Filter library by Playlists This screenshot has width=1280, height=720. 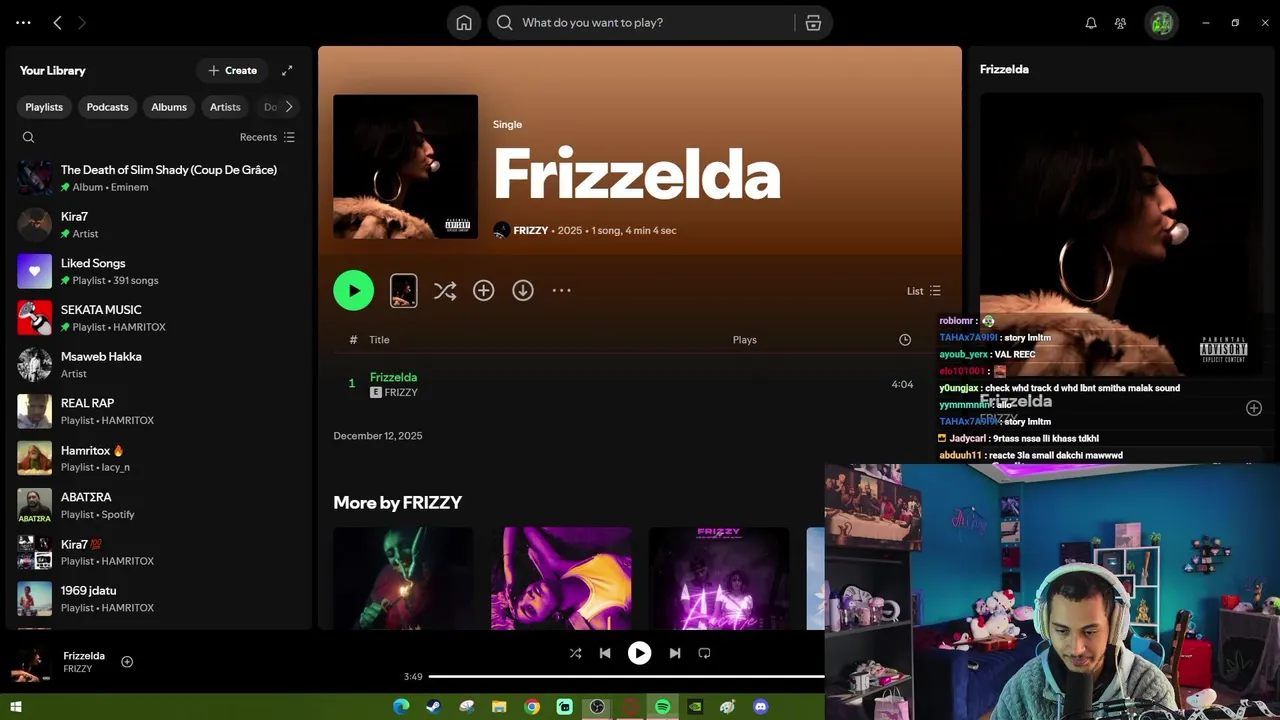point(44,107)
